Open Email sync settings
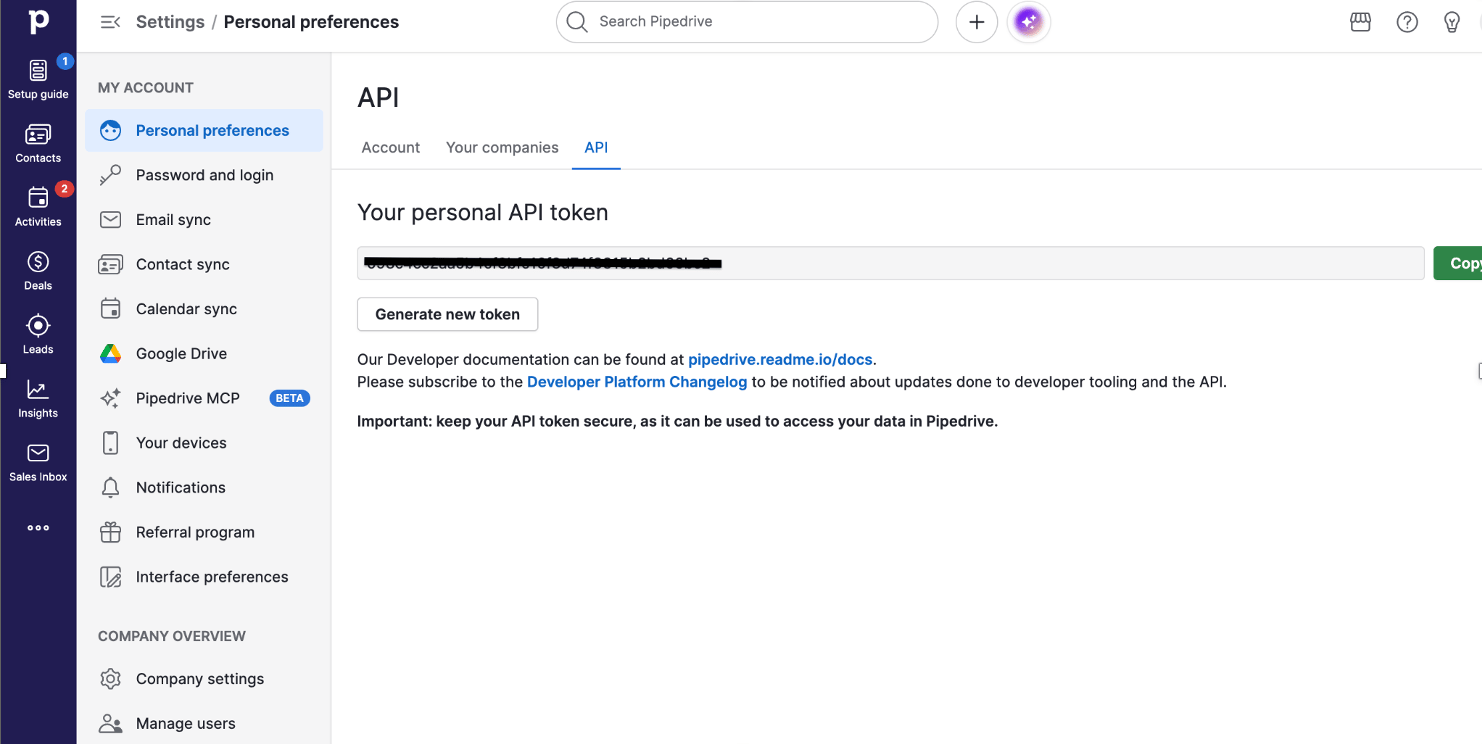Screen dimensions: 1482x744 click(204, 220)
